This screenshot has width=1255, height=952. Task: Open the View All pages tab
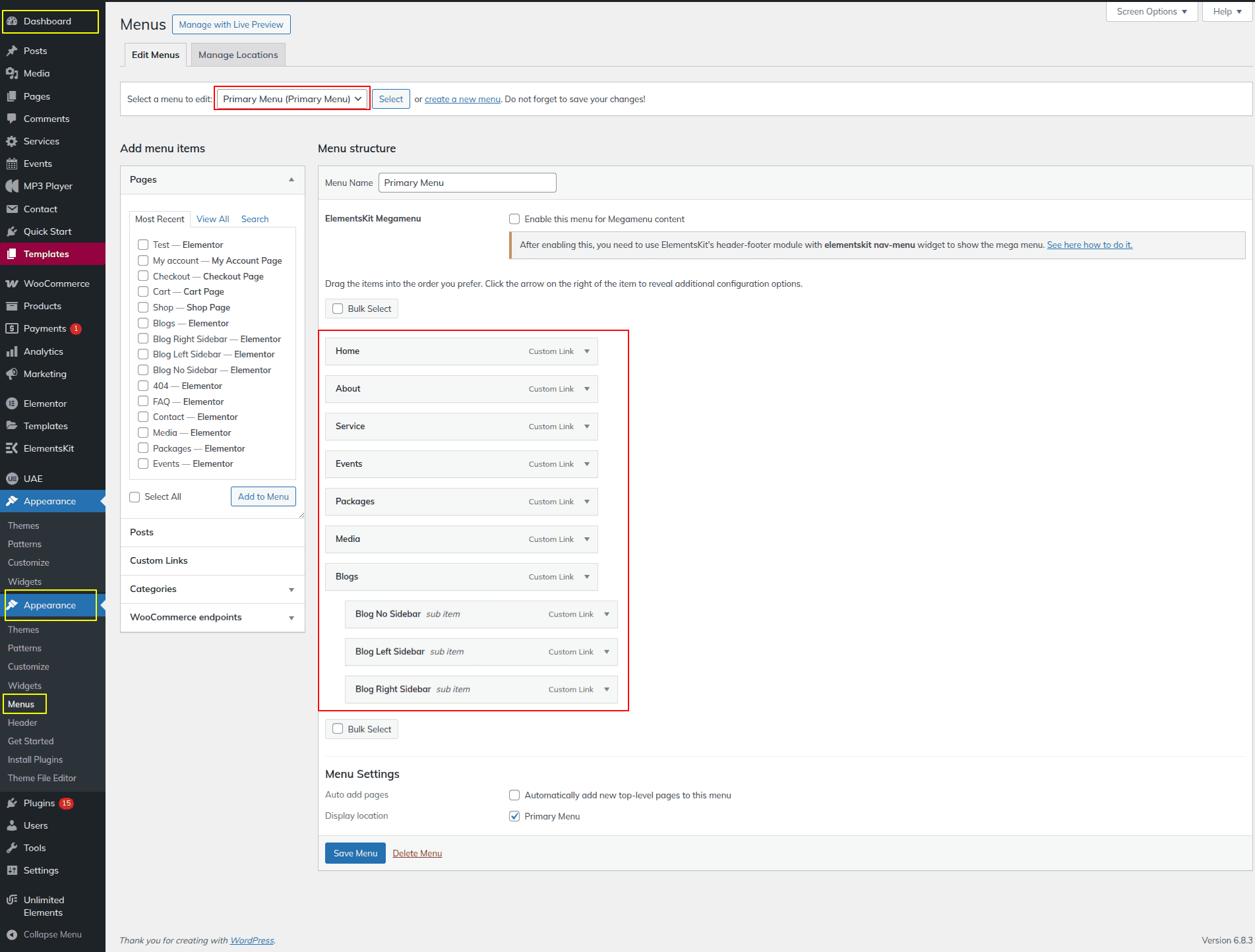pos(212,219)
